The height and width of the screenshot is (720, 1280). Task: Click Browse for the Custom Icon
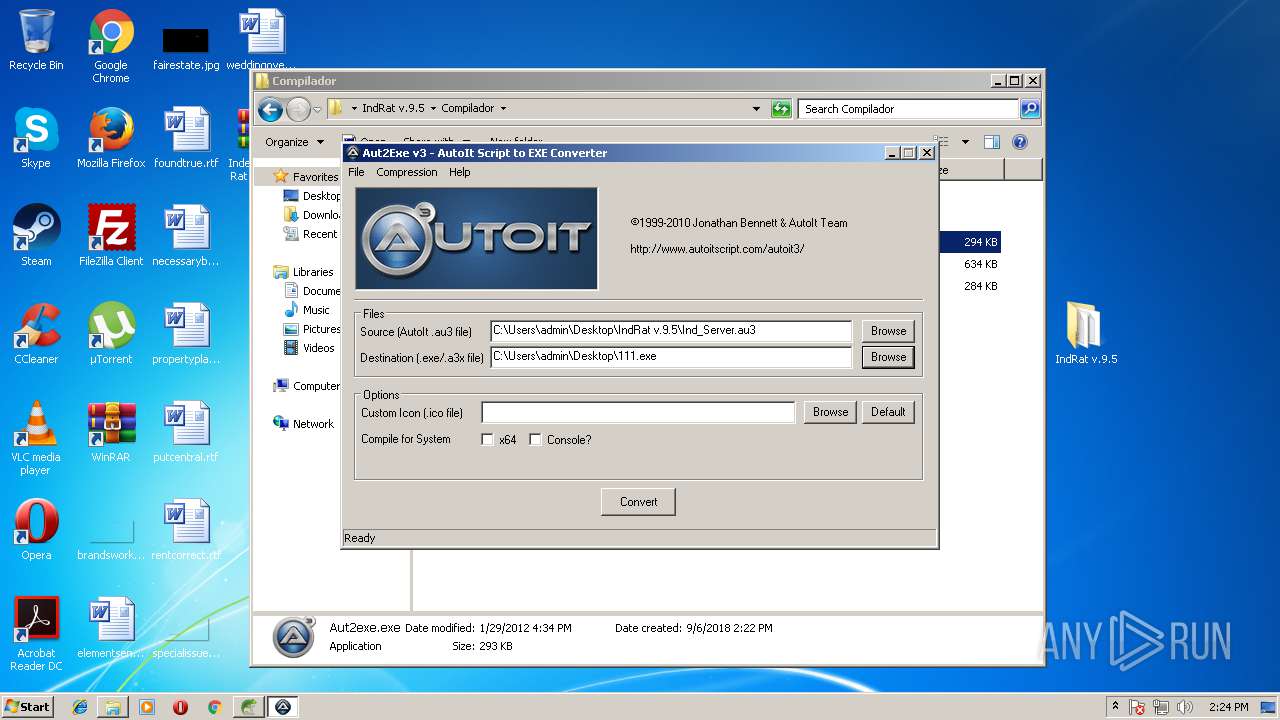coord(830,412)
